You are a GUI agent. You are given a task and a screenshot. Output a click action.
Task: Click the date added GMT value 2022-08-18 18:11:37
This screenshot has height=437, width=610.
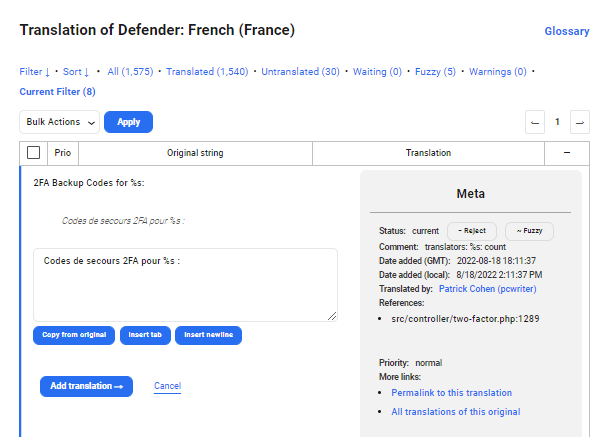[496, 261]
